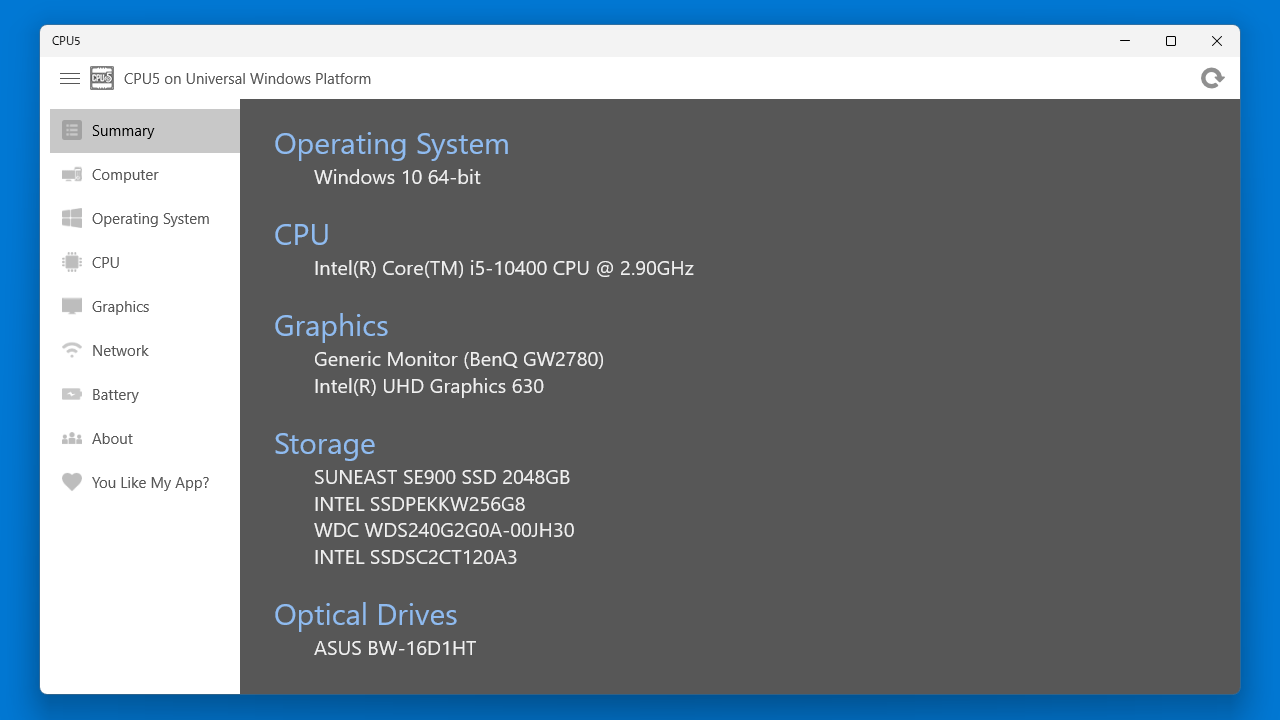Go to the Computer section
The width and height of the screenshot is (1280, 720).
[x=145, y=175]
